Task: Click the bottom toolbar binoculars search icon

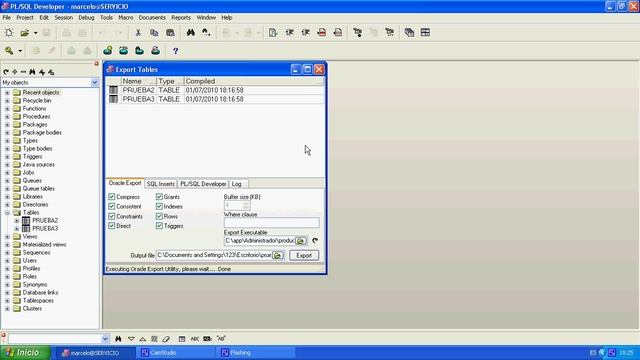Action: point(118,339)
